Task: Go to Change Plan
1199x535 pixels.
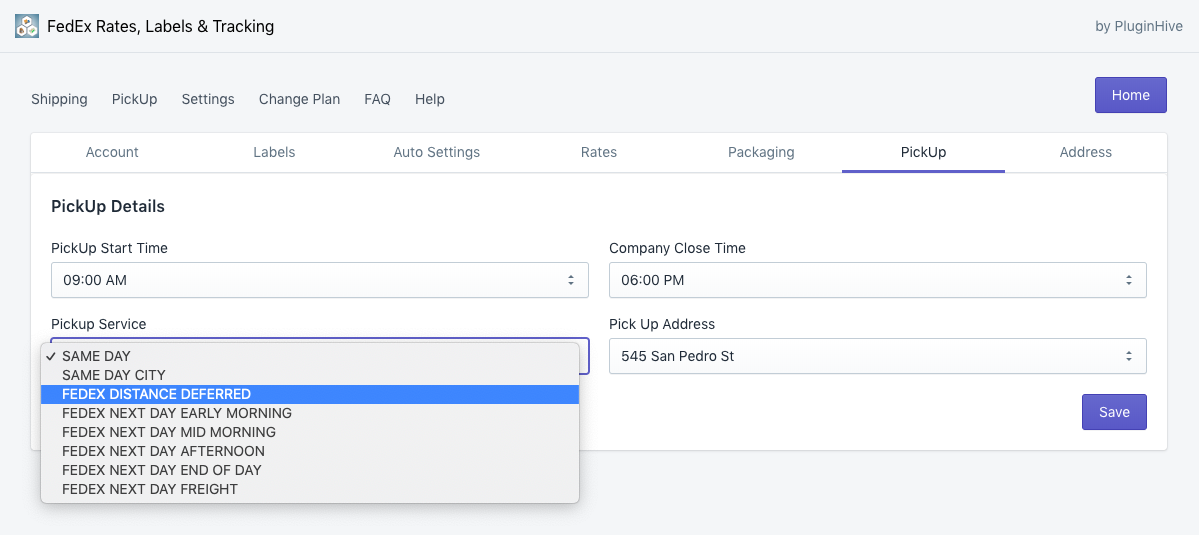Action: pyautogui.click(x=299, y=99)
